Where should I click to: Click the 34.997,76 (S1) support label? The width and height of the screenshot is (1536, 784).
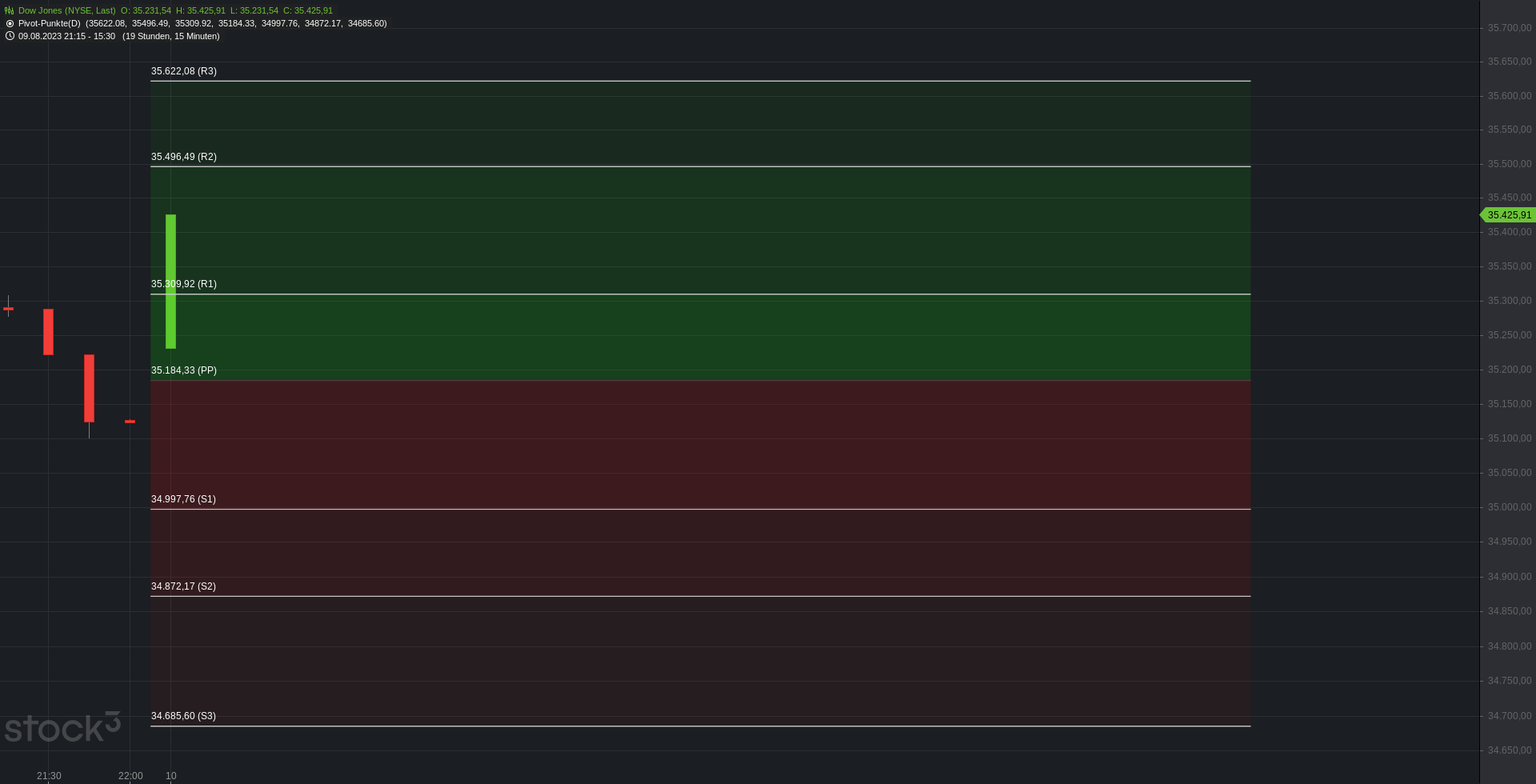click(183, 499)
